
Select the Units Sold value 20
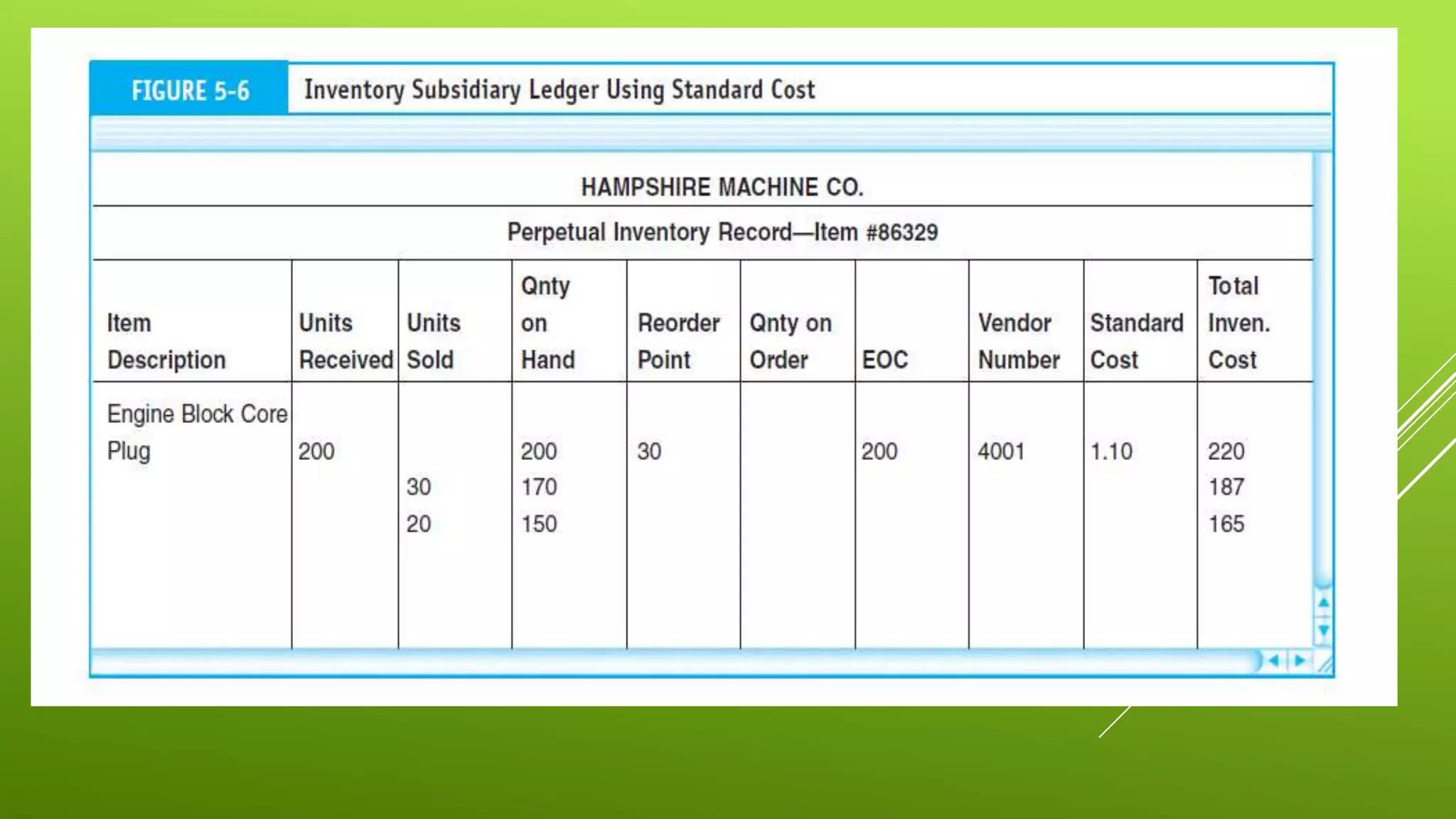pos(419,524)
